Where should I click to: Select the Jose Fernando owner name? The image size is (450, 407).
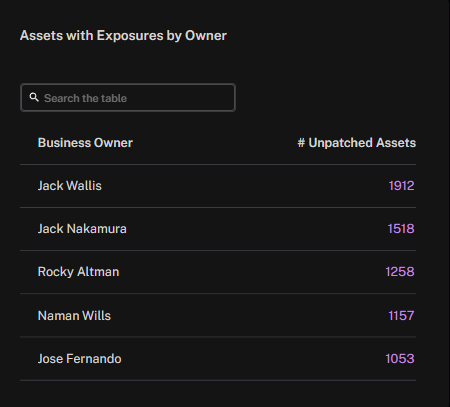(x=79, y=359)
